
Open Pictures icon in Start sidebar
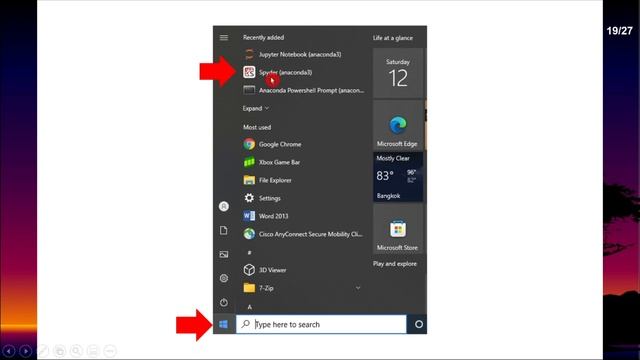224,254
